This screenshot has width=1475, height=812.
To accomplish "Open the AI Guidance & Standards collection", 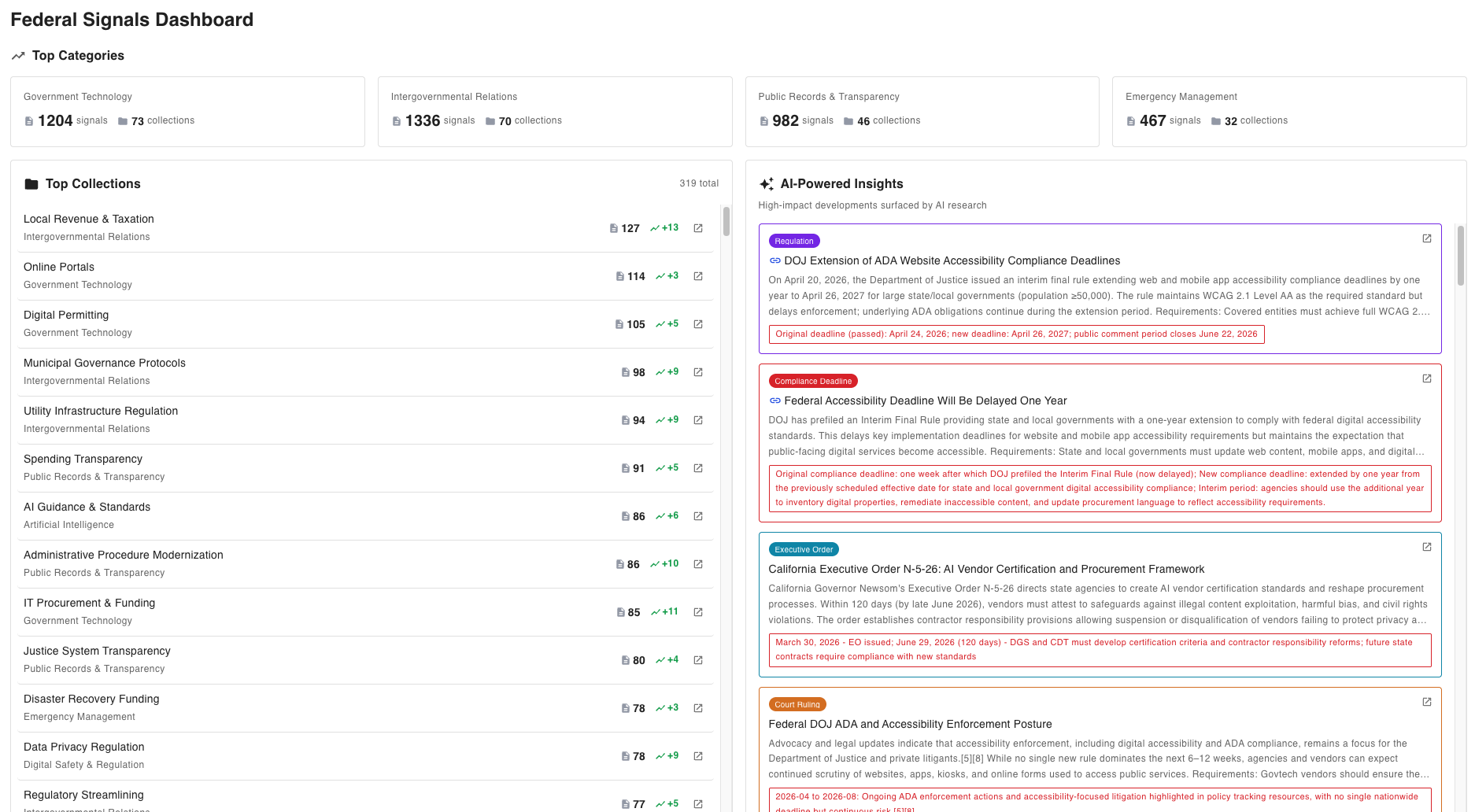I will [366, 516].
